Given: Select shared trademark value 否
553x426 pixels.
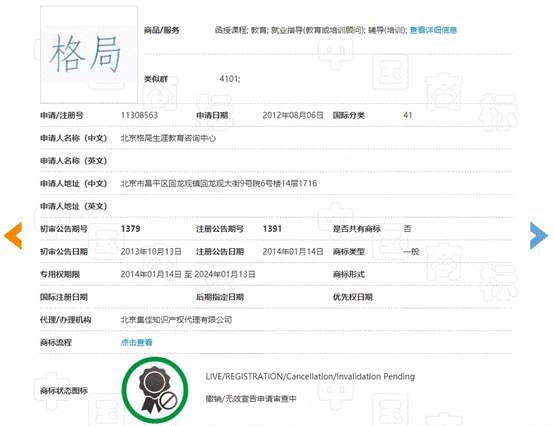Looking at the screenshot, I should click(x=407, y=229).
